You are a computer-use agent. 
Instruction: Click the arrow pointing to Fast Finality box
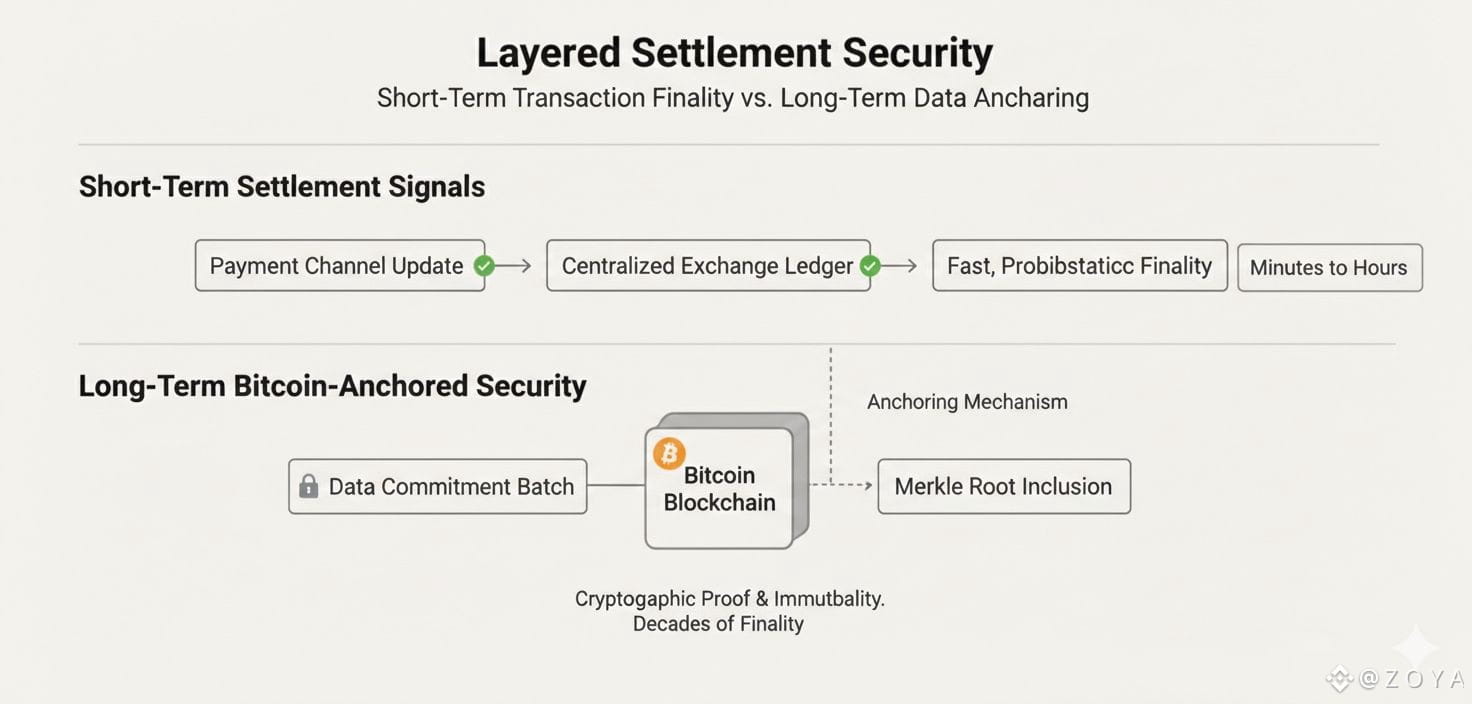click(900, 266)
